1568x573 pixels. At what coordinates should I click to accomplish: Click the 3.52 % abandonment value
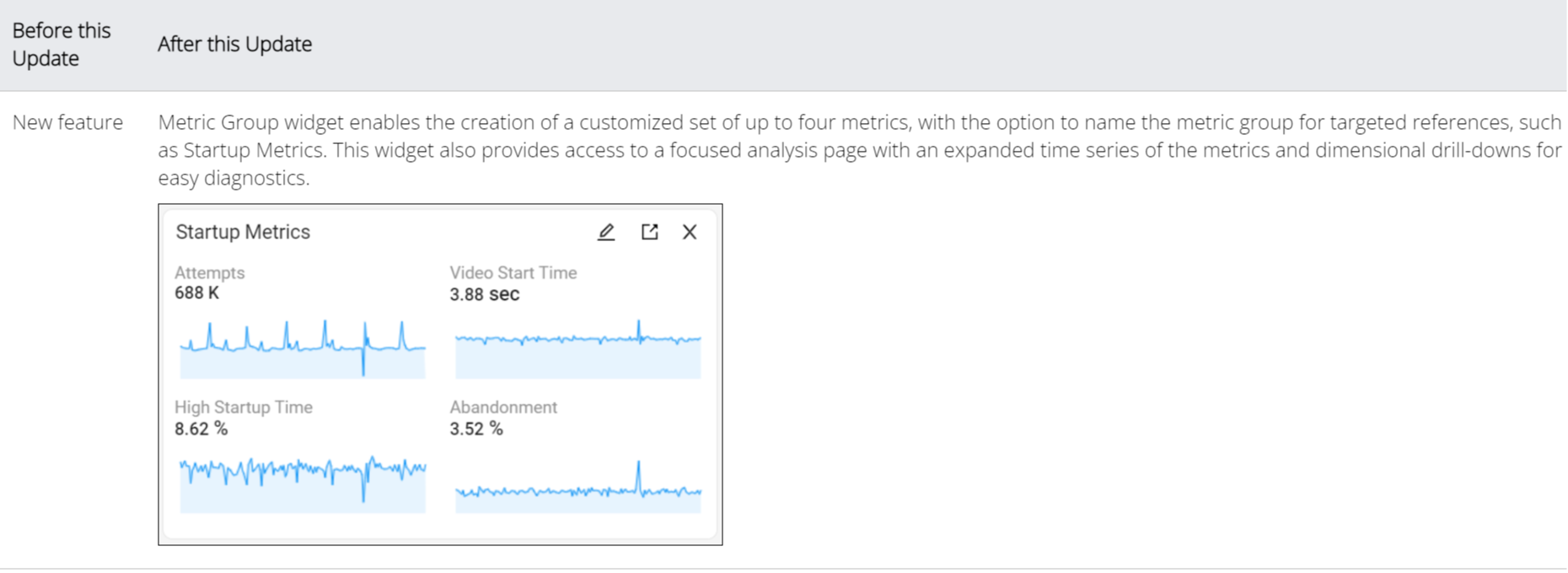(x=475, y=429)
